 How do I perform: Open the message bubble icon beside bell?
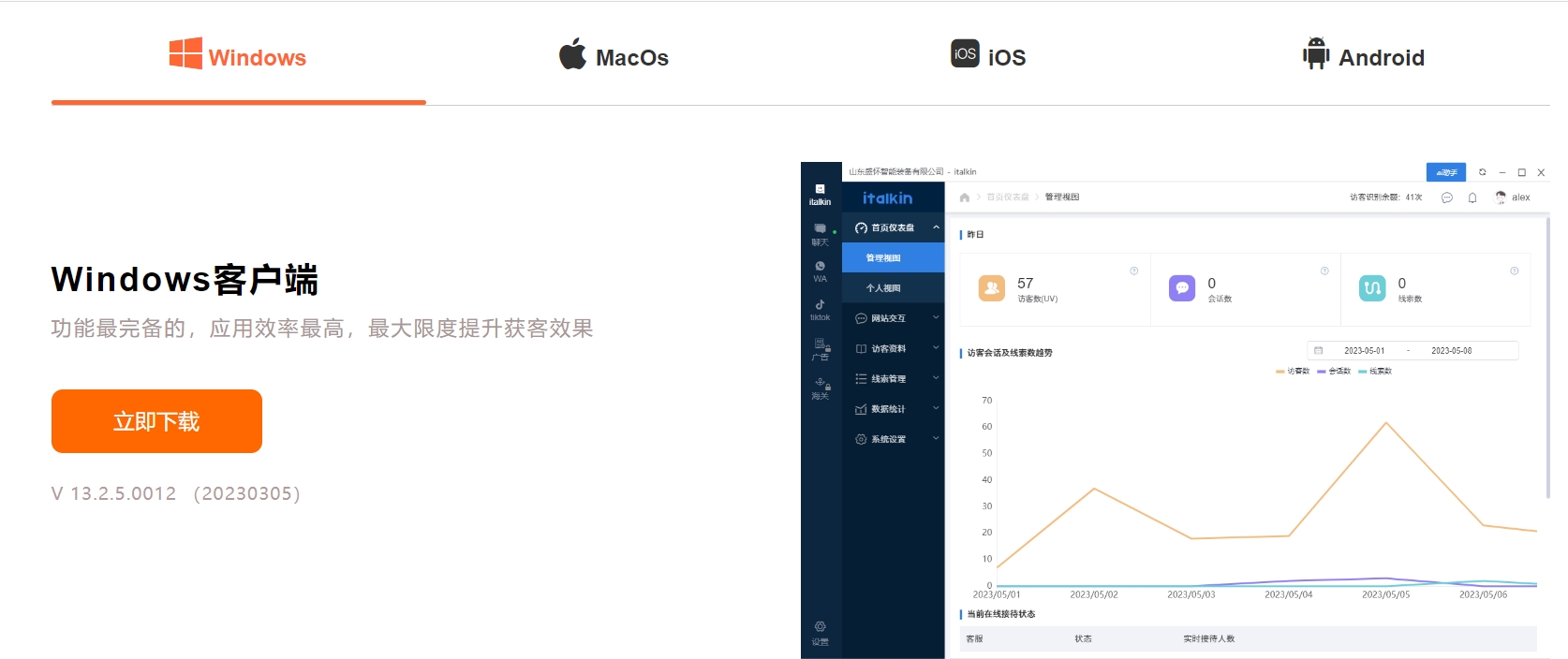[1446, 198]
